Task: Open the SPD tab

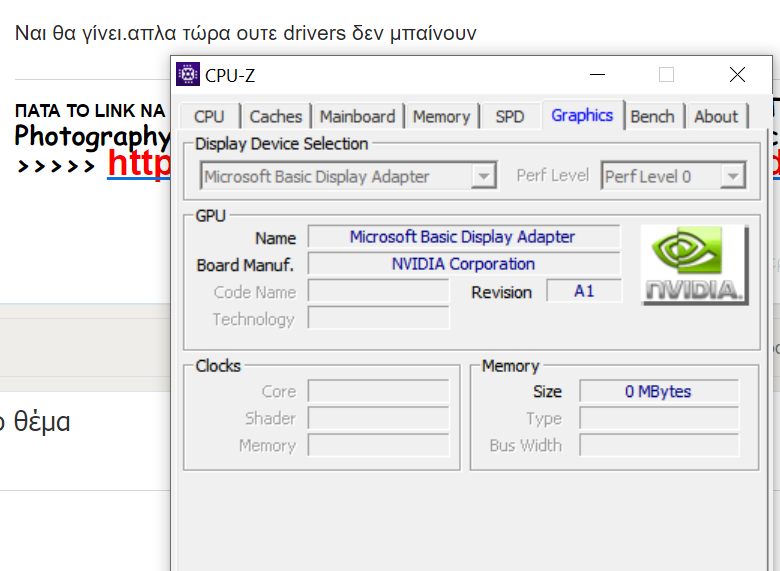Action: coord(509,116)
